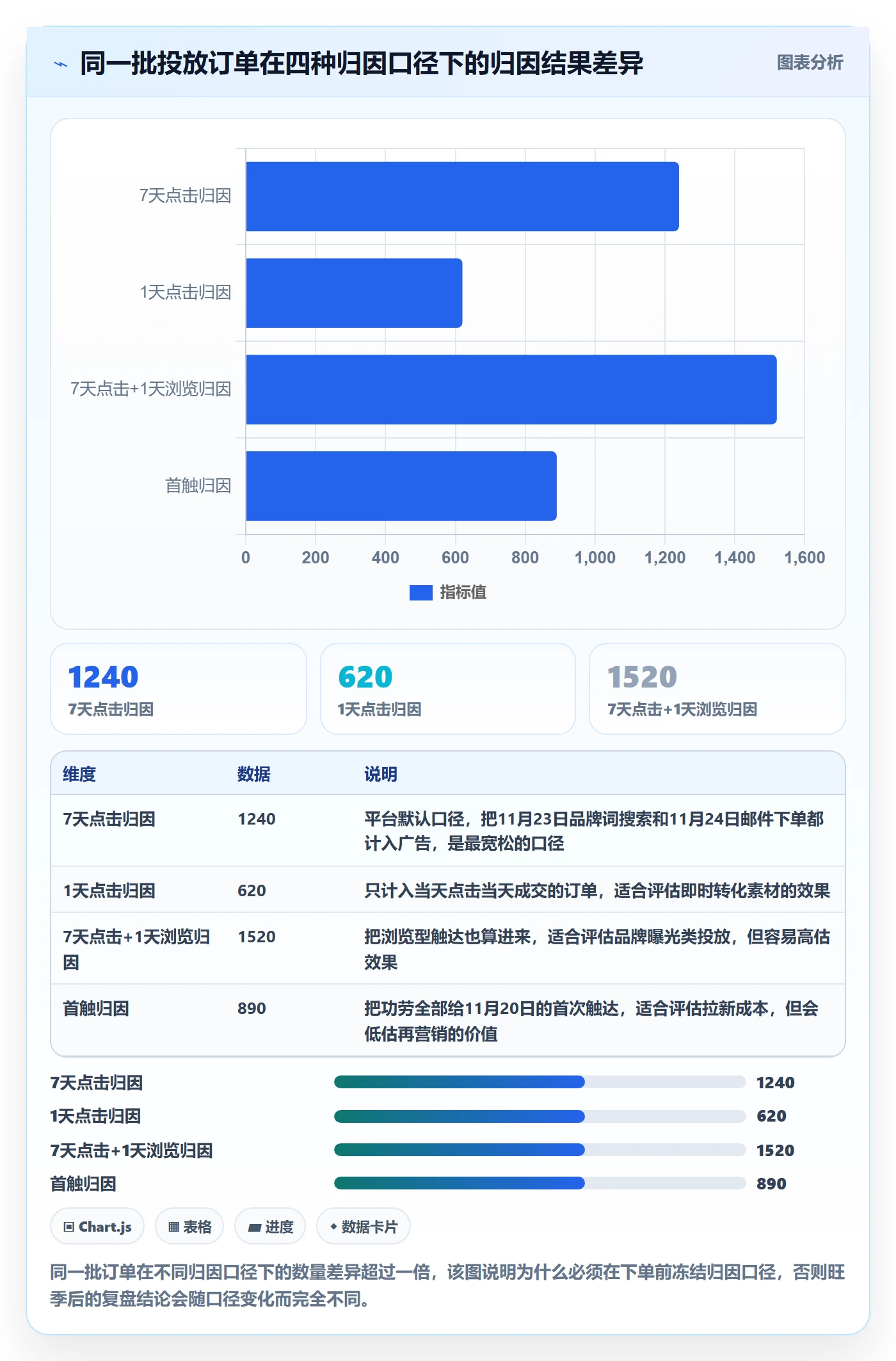The height and width of the screenshot is (1361, 896).
Task: Click the 890 value beside the progress bar
Action: click(771, 1184)
